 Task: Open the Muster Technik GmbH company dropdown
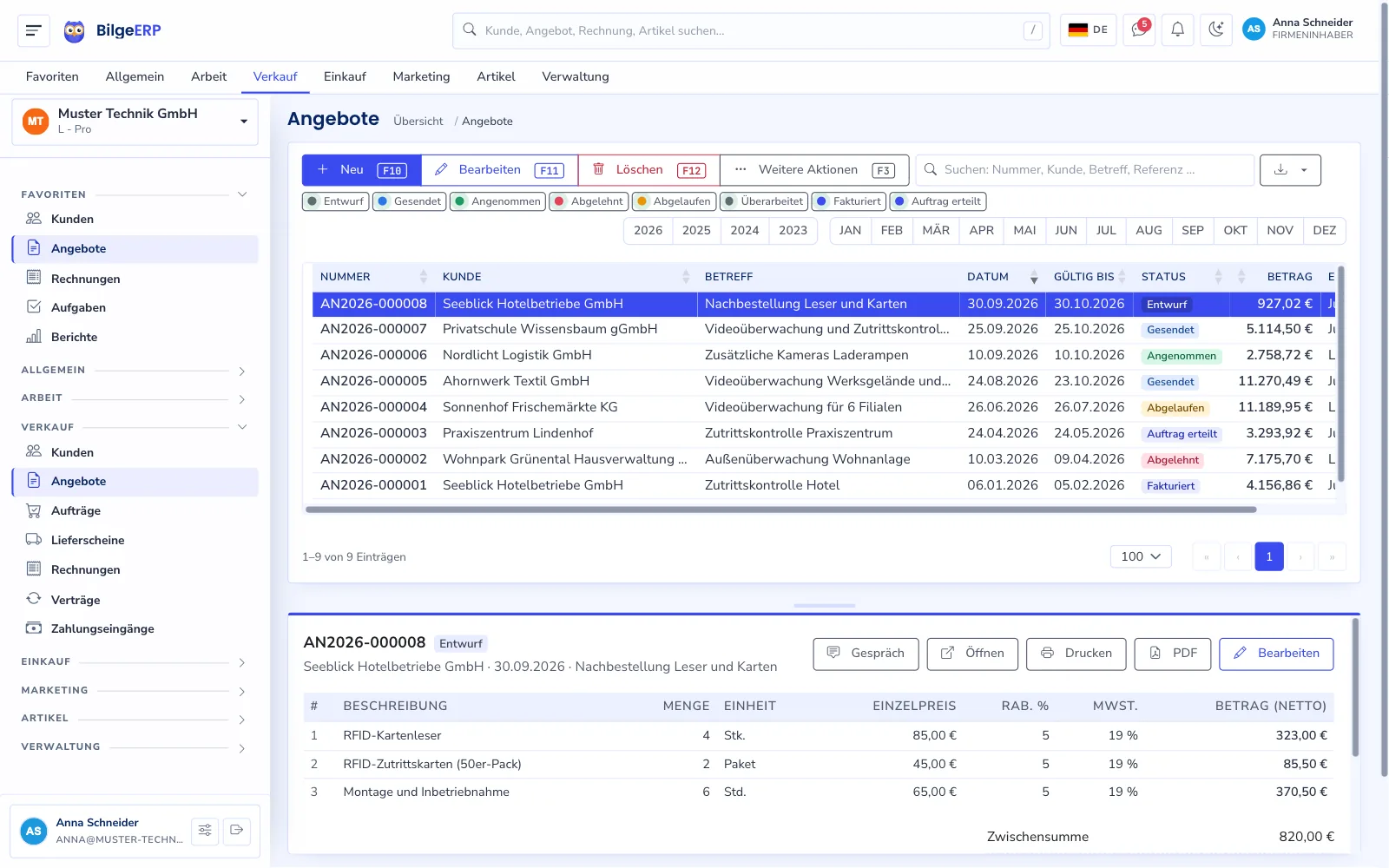pos(135,122)
